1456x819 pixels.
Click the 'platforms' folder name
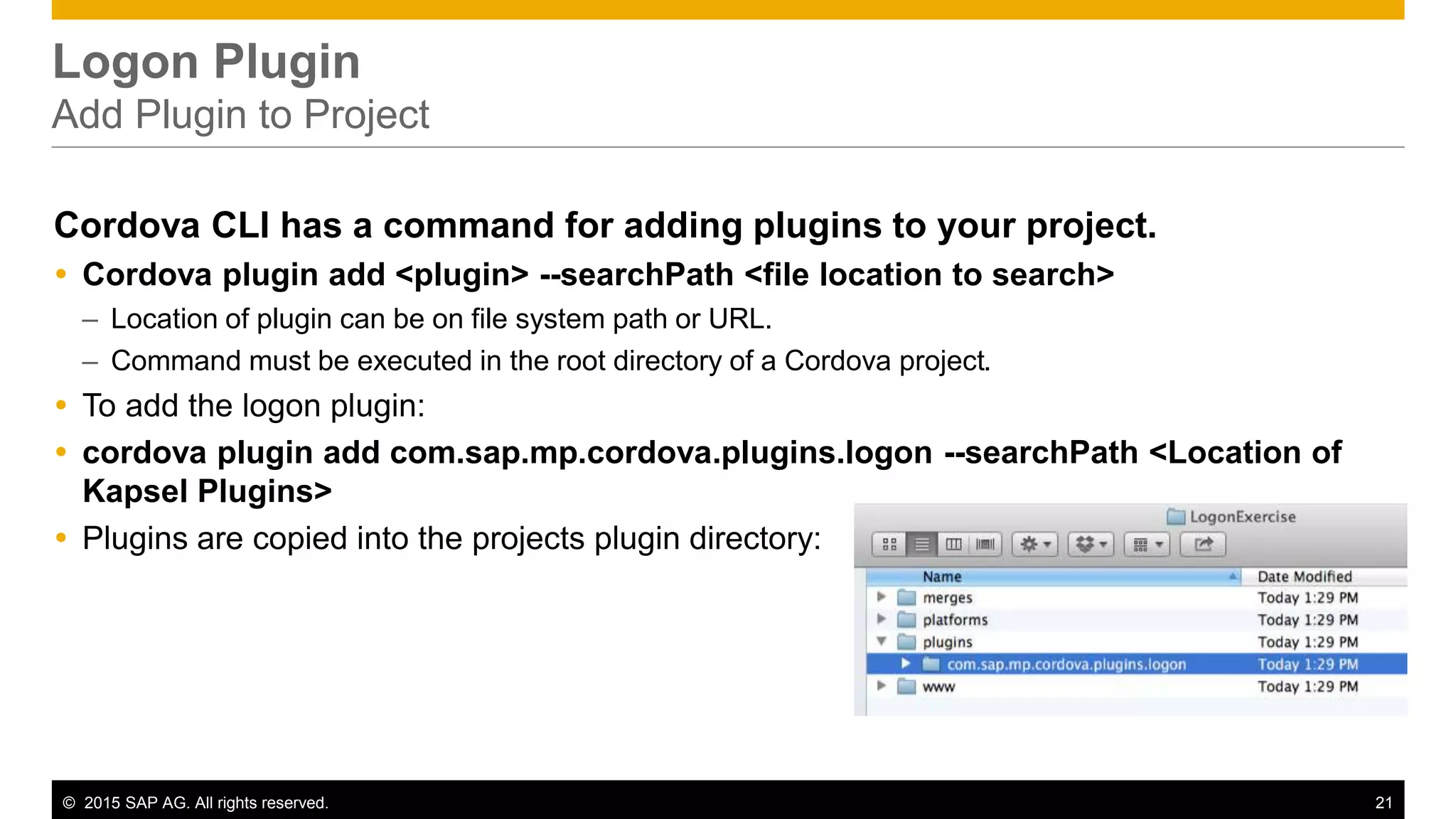click(x=955, y=620)
